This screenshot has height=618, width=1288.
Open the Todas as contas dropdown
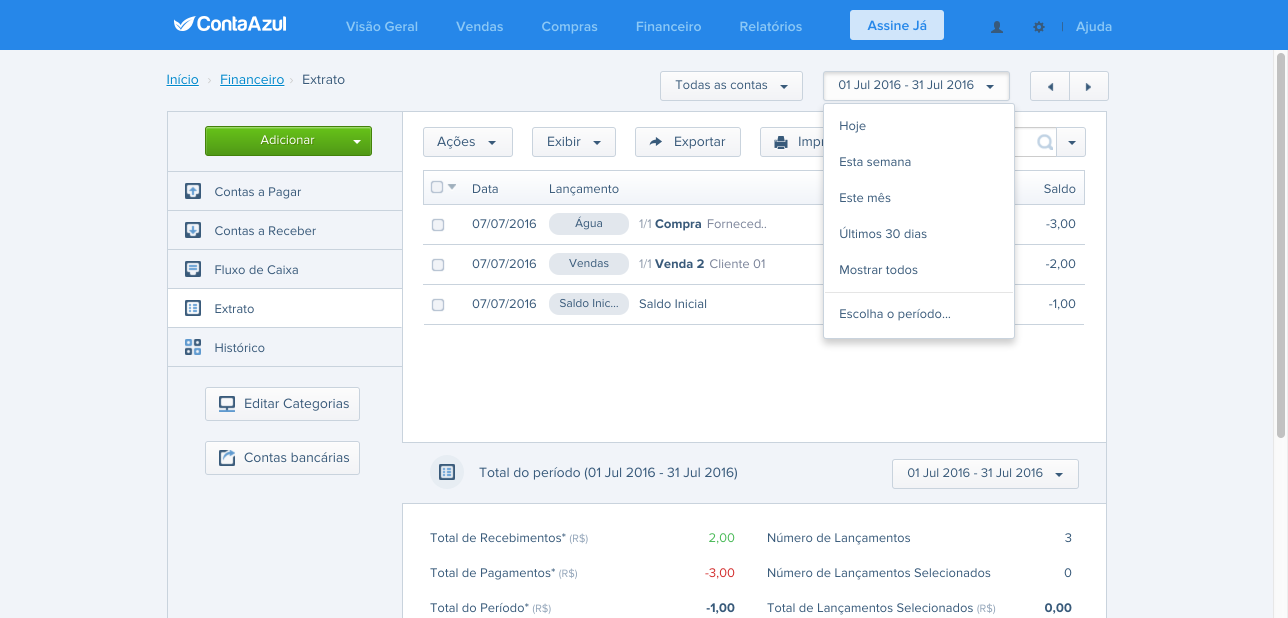731,85
